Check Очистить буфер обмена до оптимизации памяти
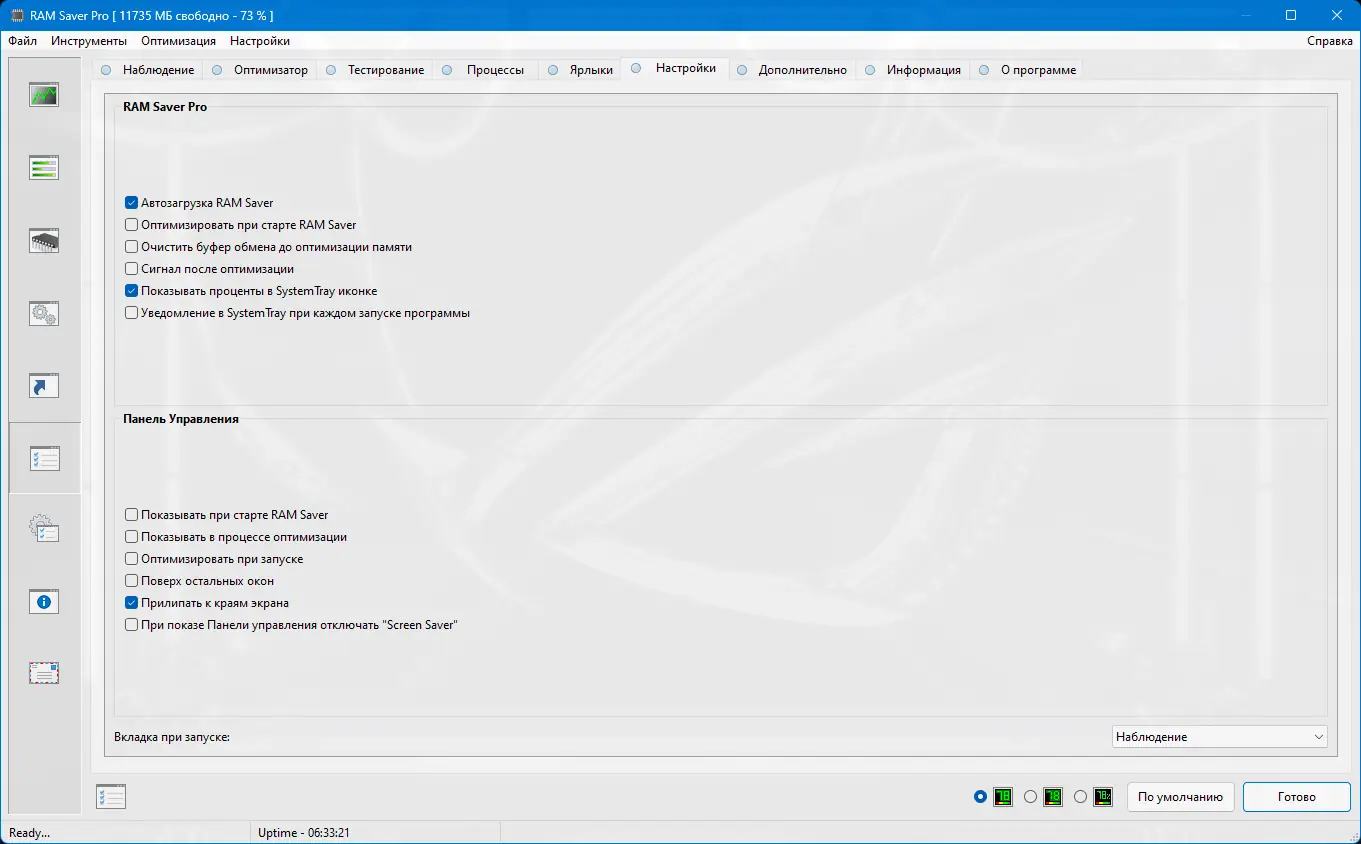The image size is (1361, 844). [x=131, y=247]
